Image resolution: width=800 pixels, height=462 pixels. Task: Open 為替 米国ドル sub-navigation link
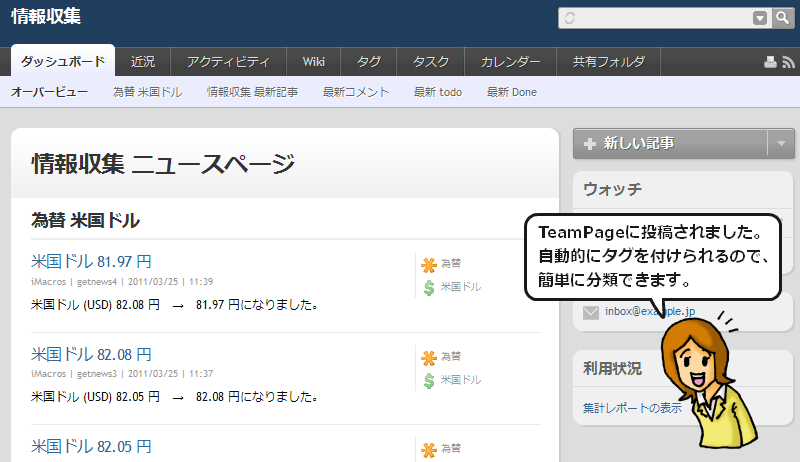click(x=147, y=92)
